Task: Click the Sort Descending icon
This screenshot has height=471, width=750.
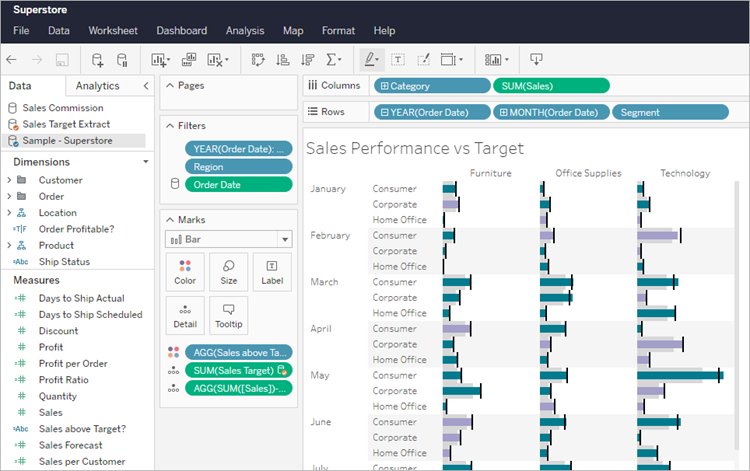Action: [308, 60]
